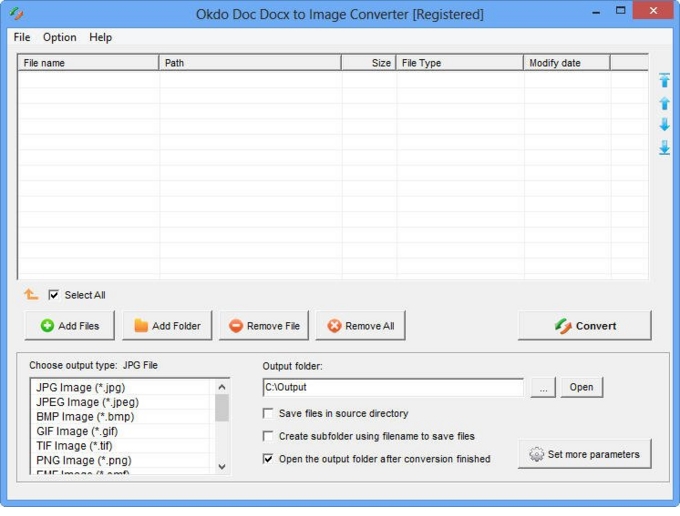This screenshot has height=516, width=680.
Task: Open the Help menu
Action: pyautogui.click(x=100, y=37)
